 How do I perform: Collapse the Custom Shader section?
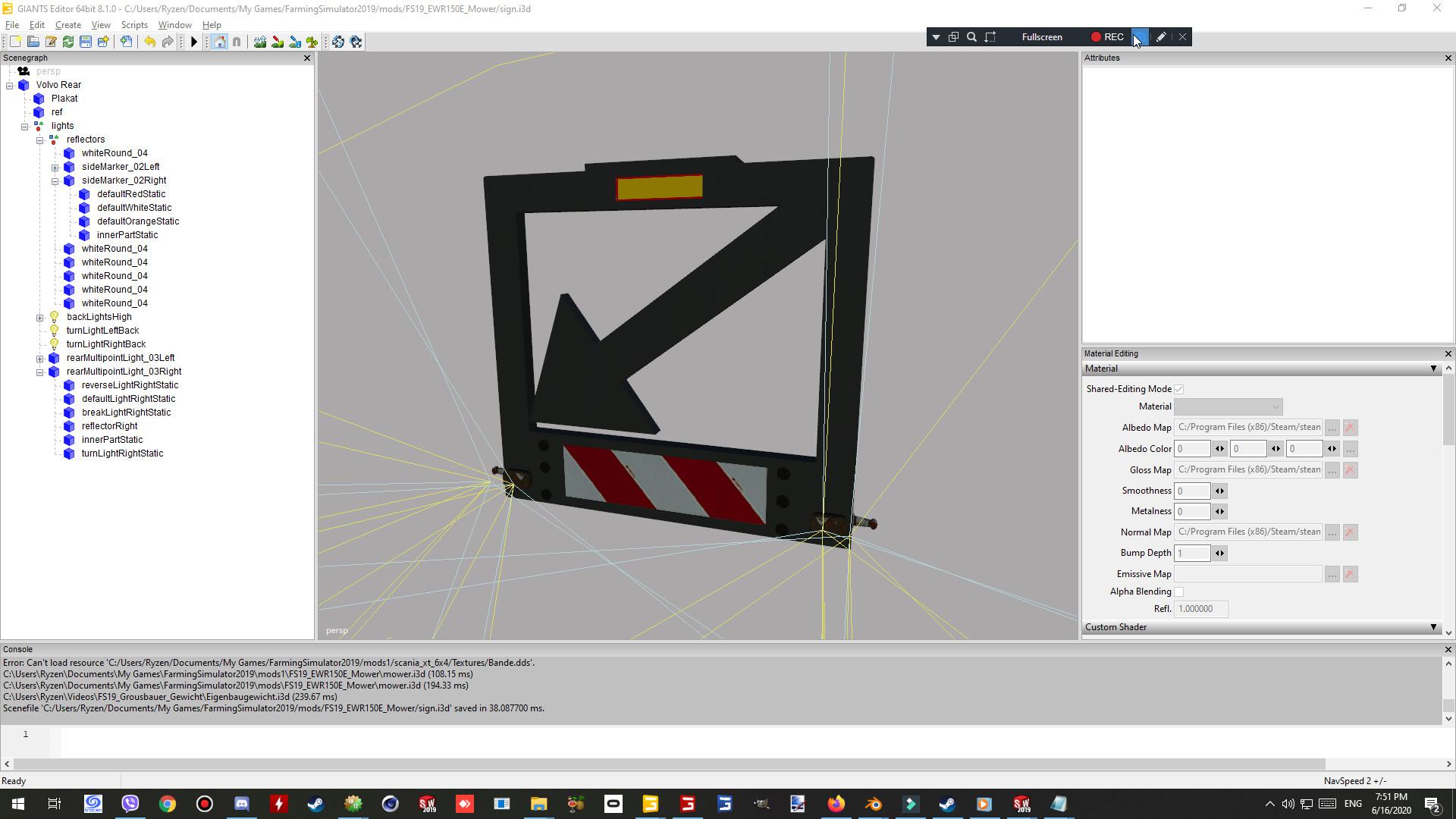(x=1432, y=627)
